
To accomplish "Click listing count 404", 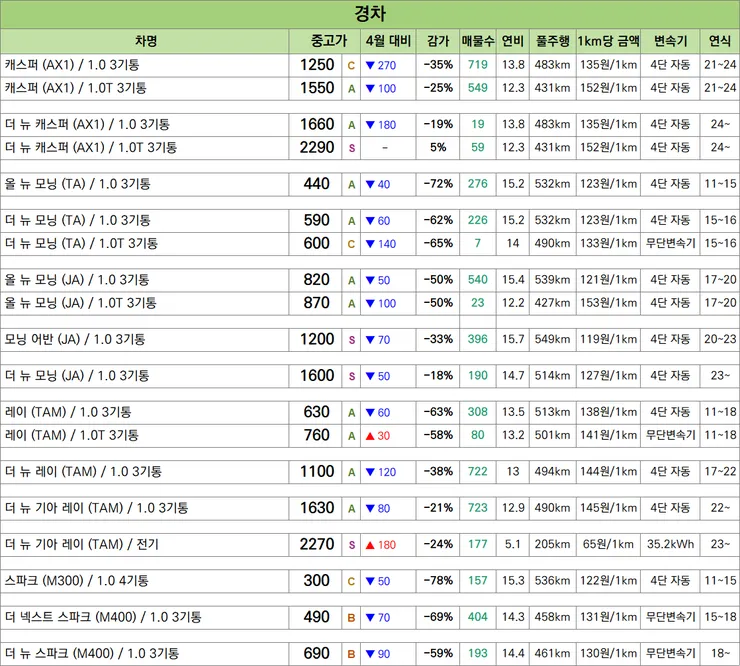I will pyautogui.click(x=478, y=617).
